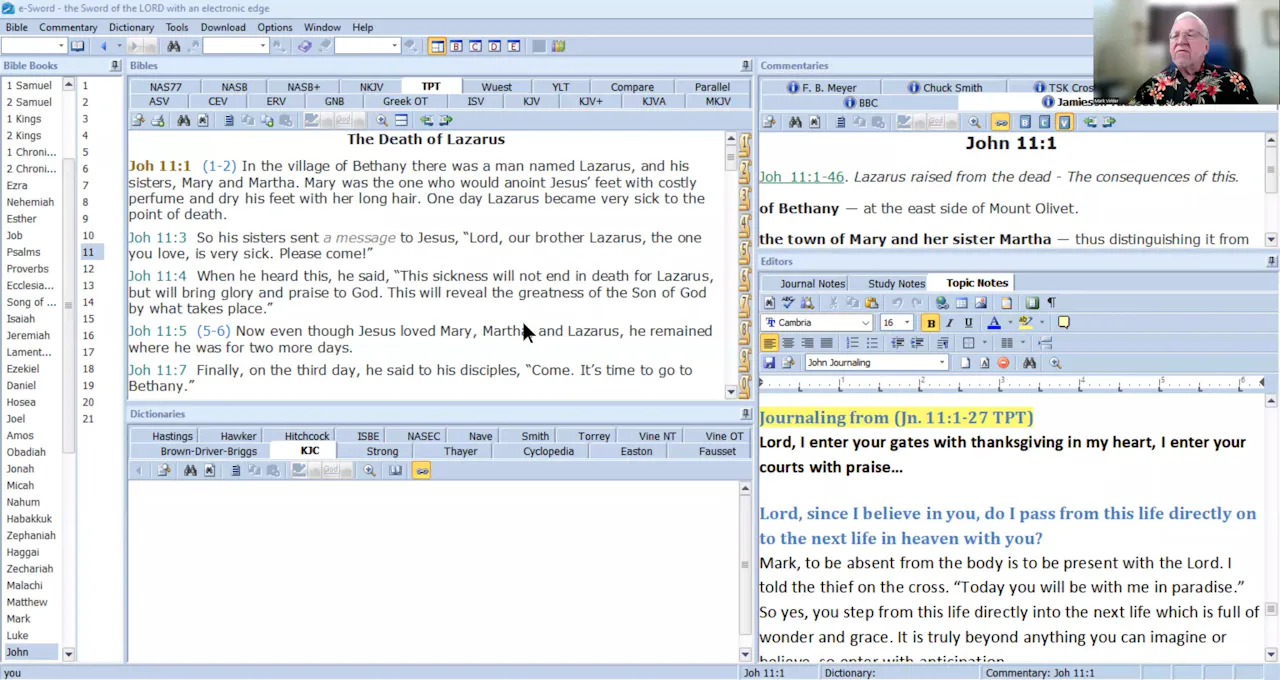Delete the current topic with the red circle icon
Screen dimensions: 1280x680
(x=1003, y=363)
